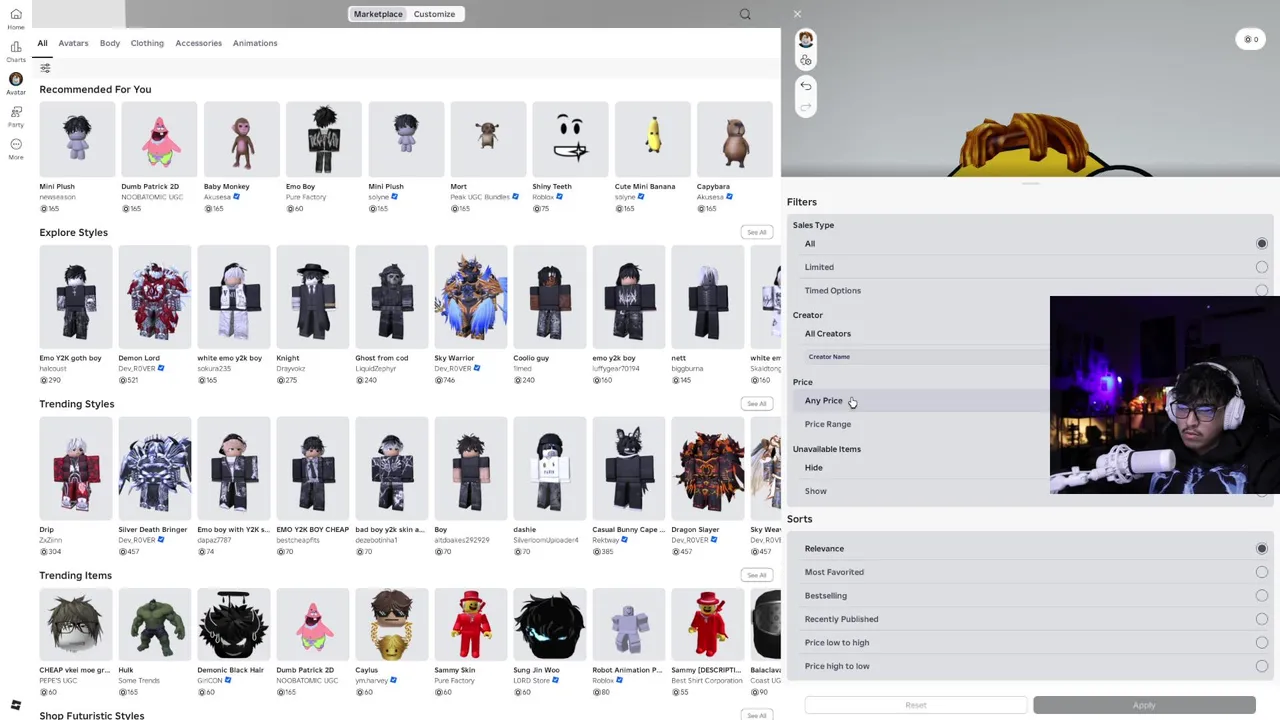This screenshot has height=720, width=1280.
Task: Switch to the Marketplace tab
Action: tap(378, 14)
